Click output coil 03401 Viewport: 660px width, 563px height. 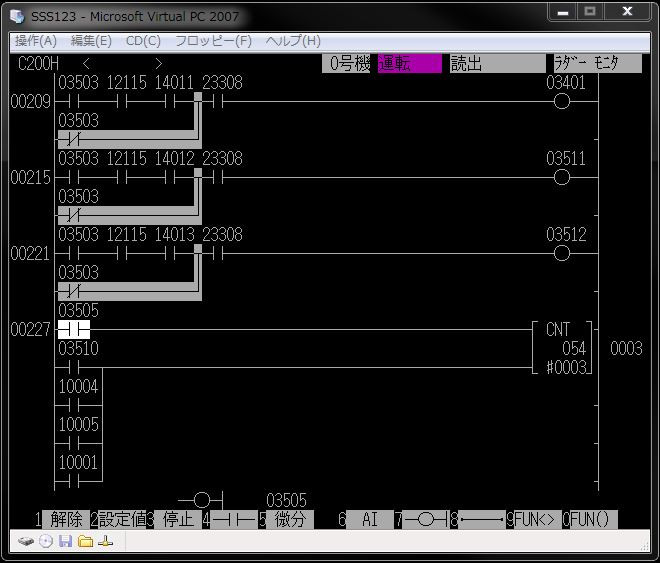[x=562, y=101]
